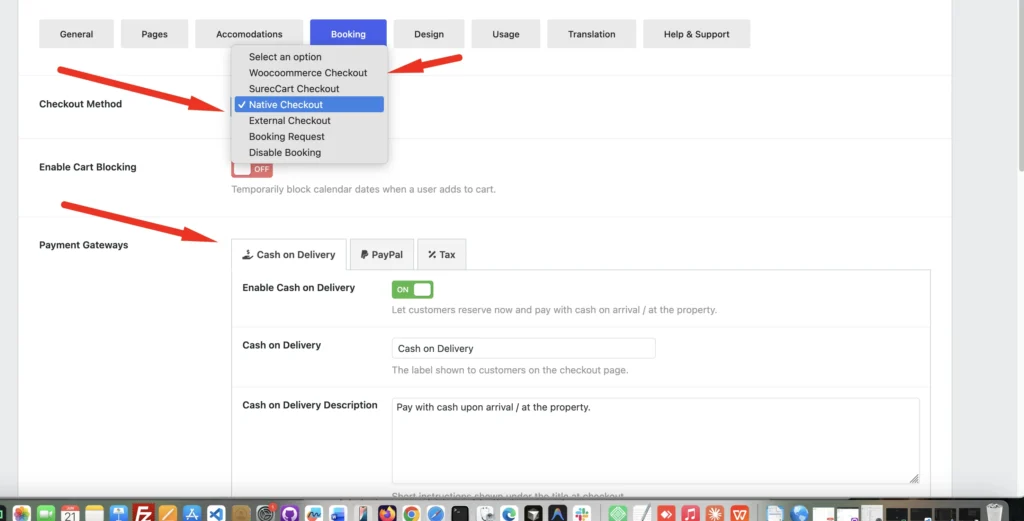1024x521 pixels.
Task: Open Calendar icon showing 21
Action: (x=70, y=513)
